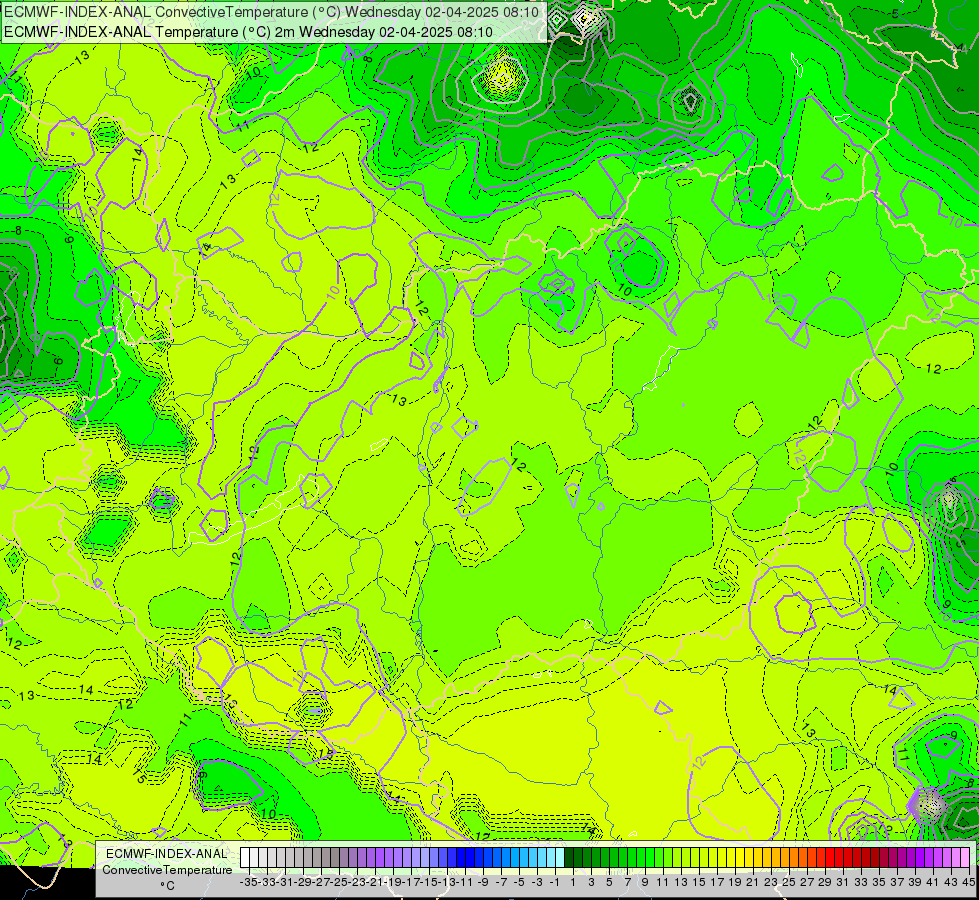Click legend scale value 23
The height and width of the screenshot is (900, 979).
click(x=771, y=882)
